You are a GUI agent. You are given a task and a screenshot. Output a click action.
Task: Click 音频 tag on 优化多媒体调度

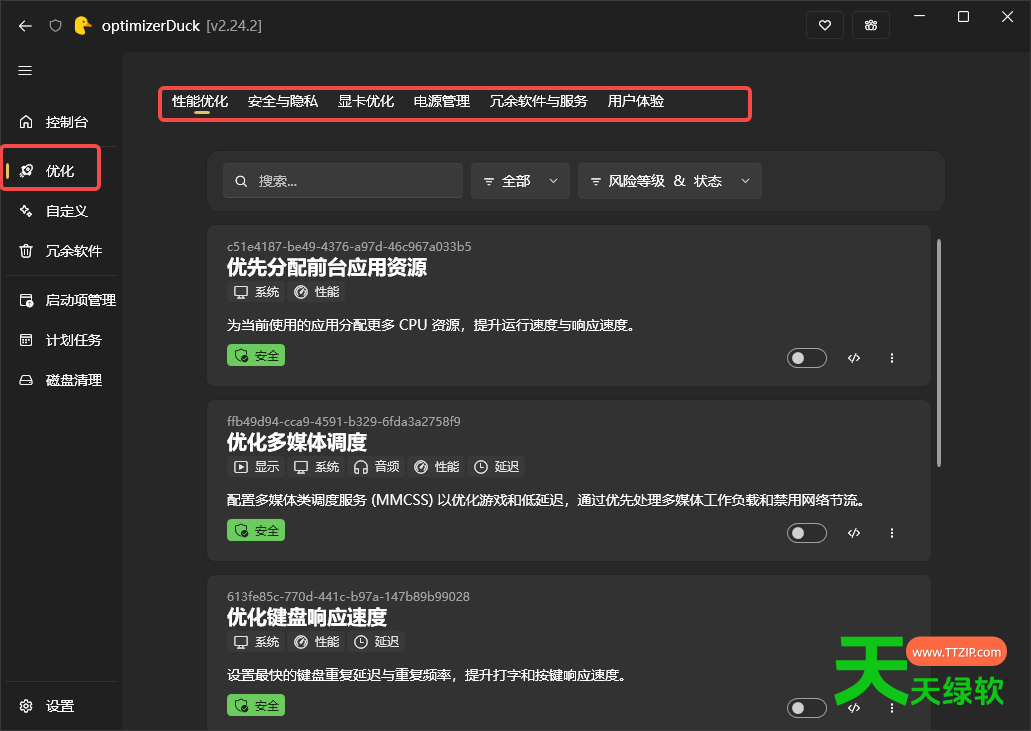(x=377, y=467)
